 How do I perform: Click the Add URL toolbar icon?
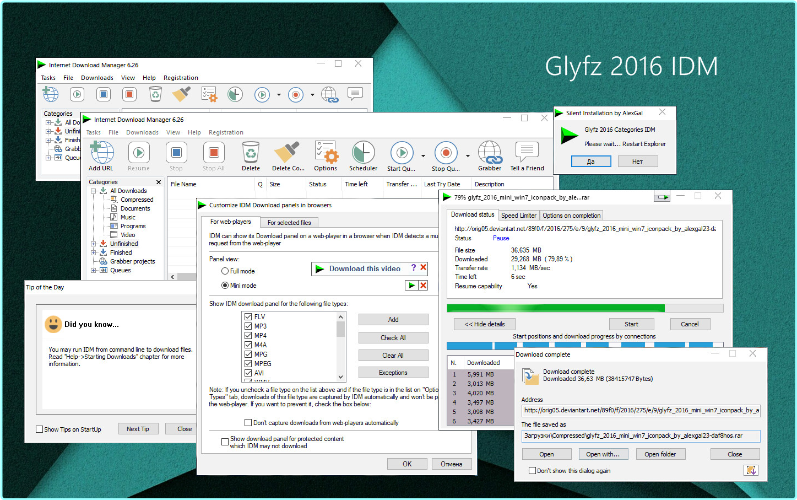point(101,152)
